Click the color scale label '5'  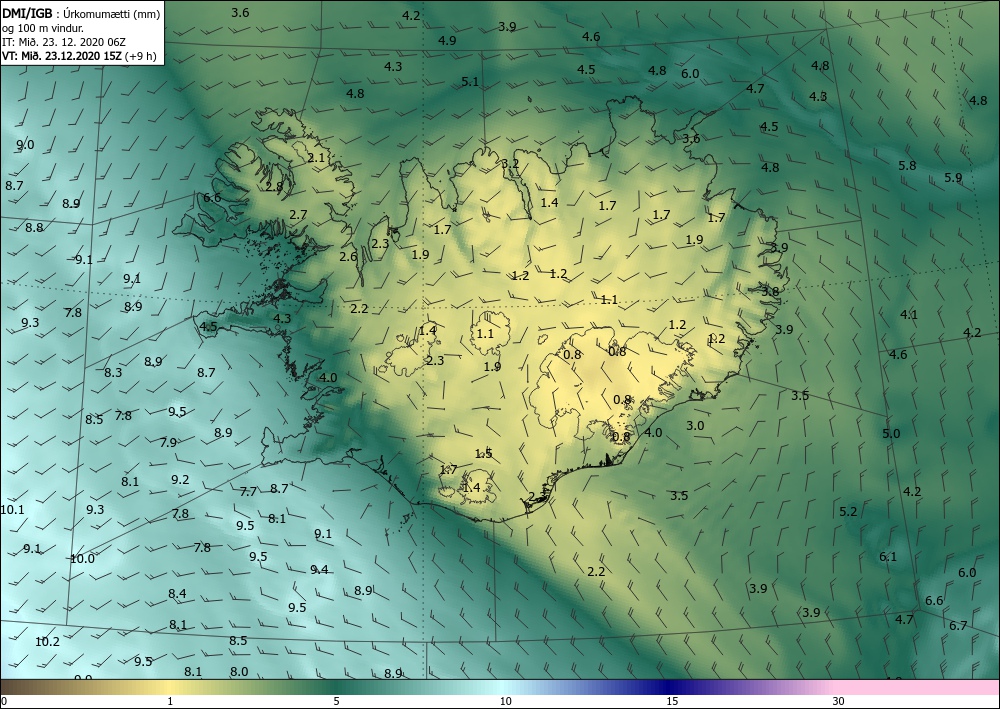[337, 701]
